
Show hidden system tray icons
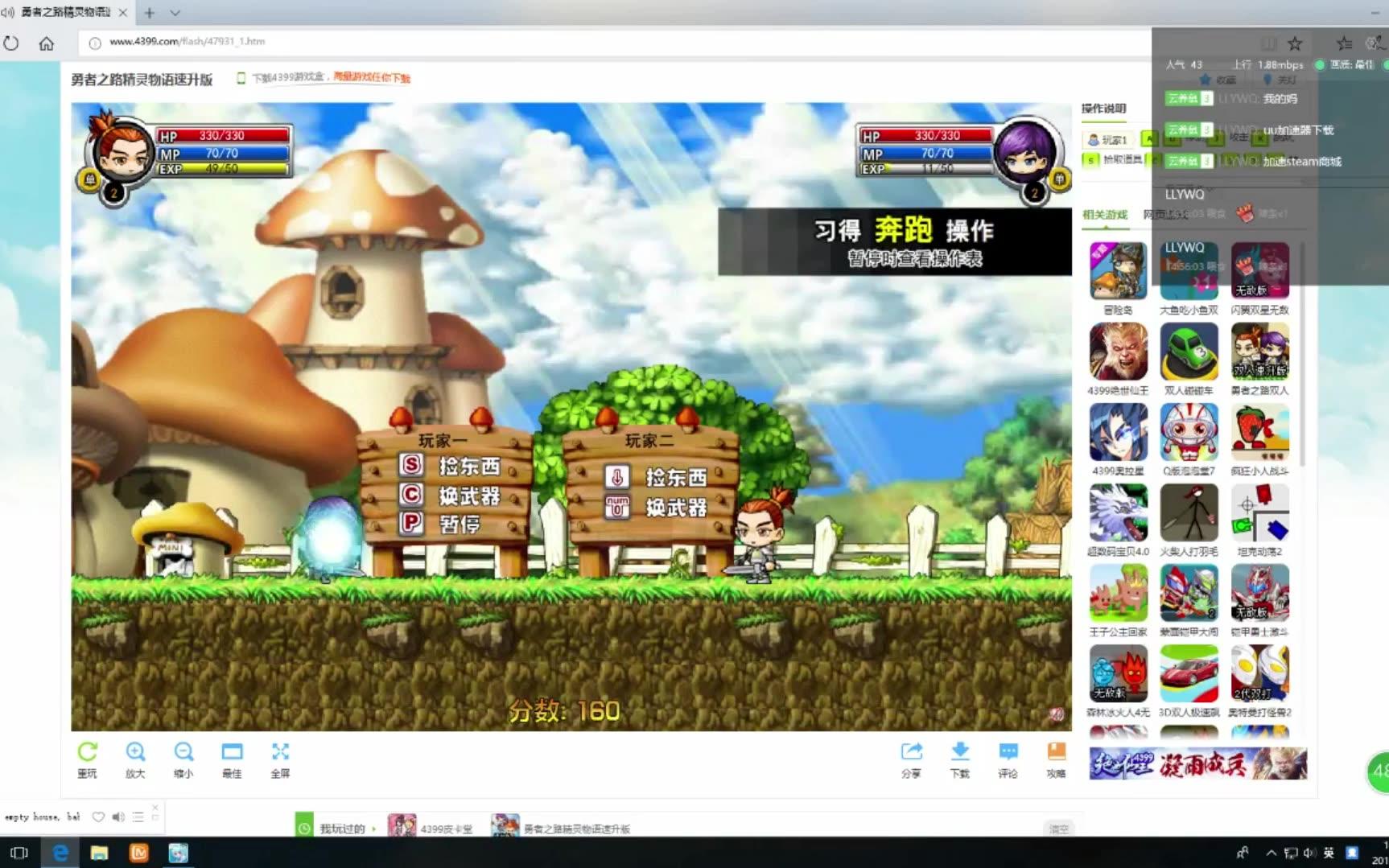[1272, 853]
